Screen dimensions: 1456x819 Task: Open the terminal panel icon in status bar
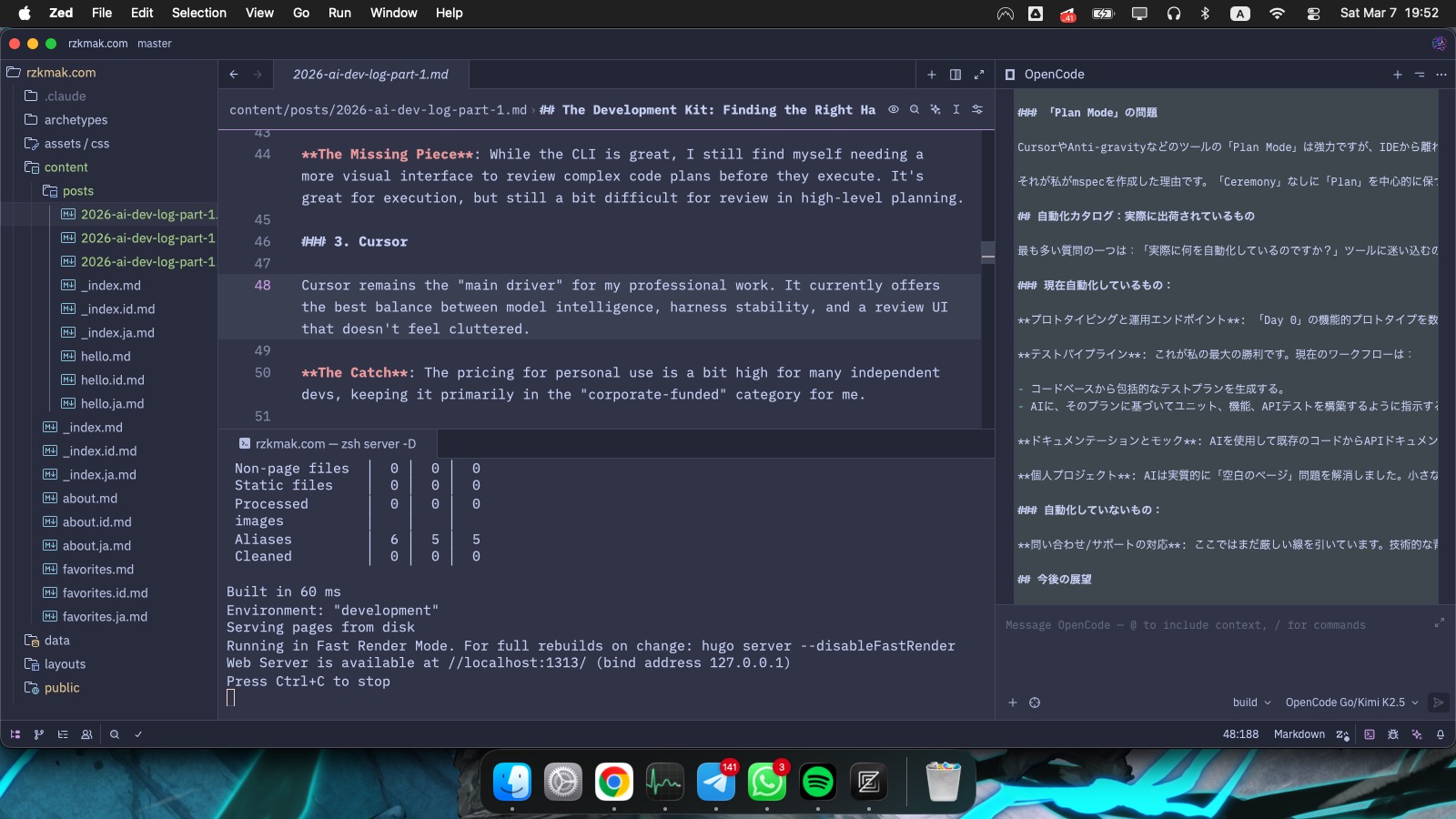click(x=1370, y=734)
